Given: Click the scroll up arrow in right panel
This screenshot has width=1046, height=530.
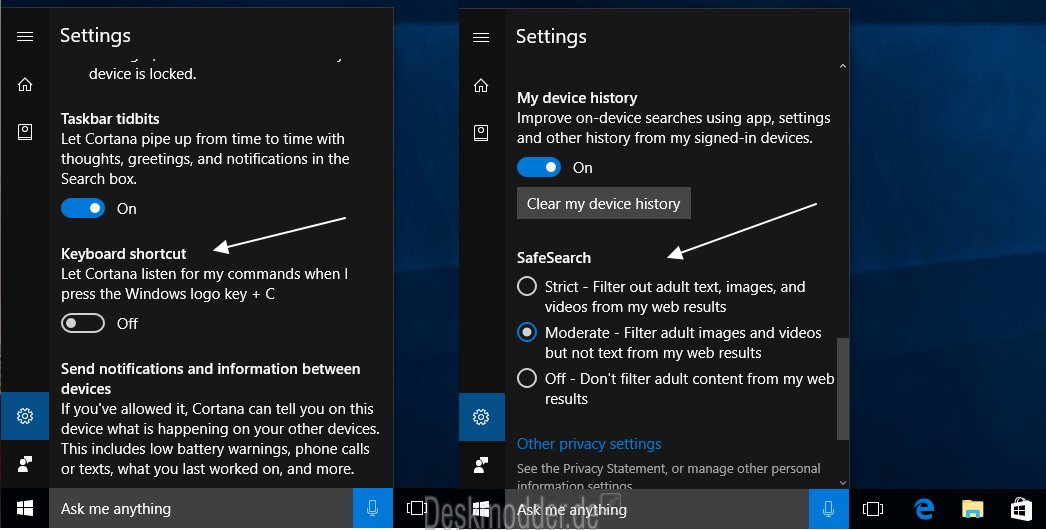Looking at the screenshot, I should (x=843, y=66).
